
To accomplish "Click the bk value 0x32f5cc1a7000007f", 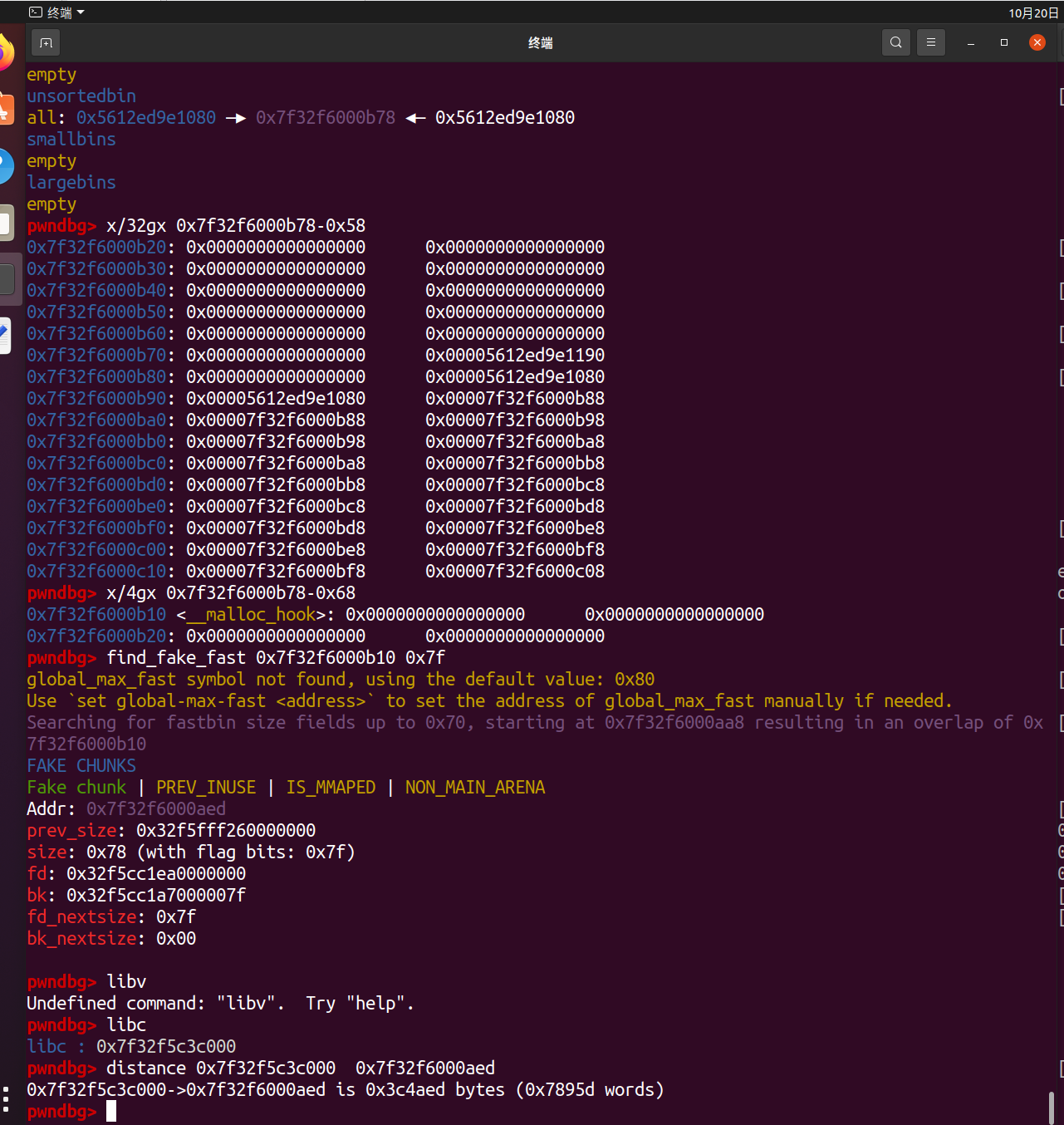I will 156,895.
